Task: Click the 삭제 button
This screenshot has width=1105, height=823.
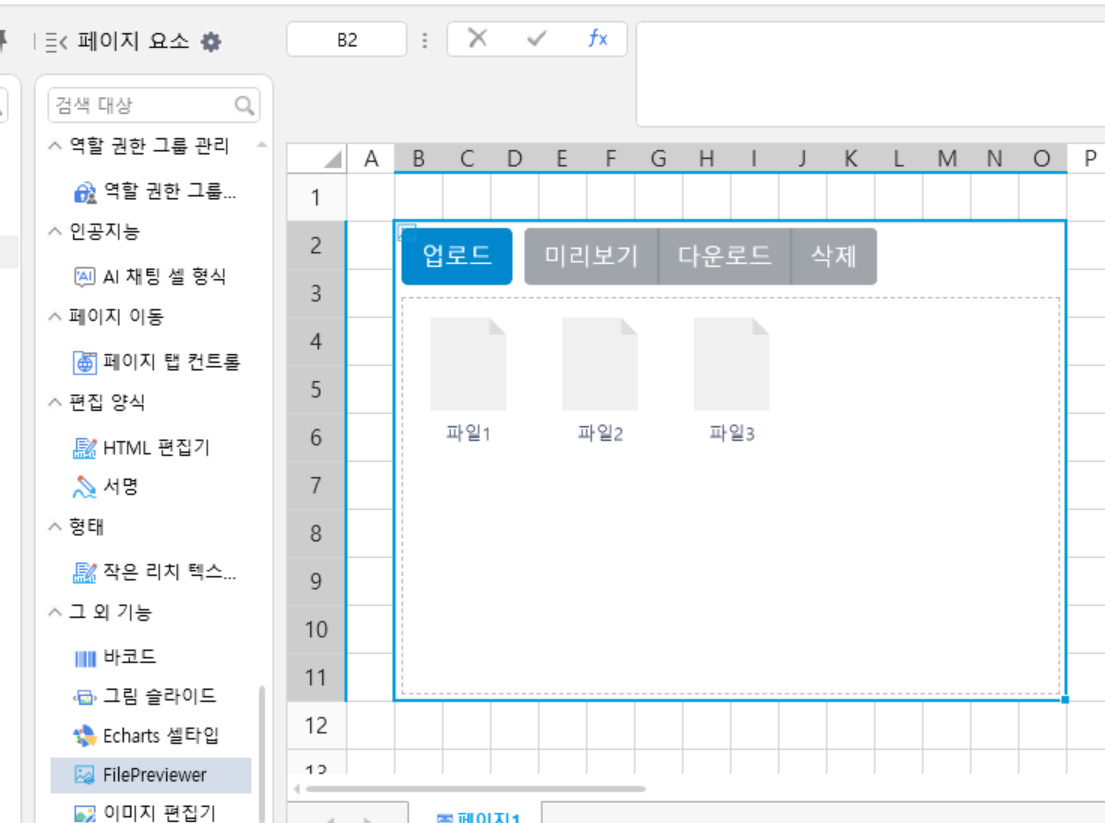Action: click(834, 256)
